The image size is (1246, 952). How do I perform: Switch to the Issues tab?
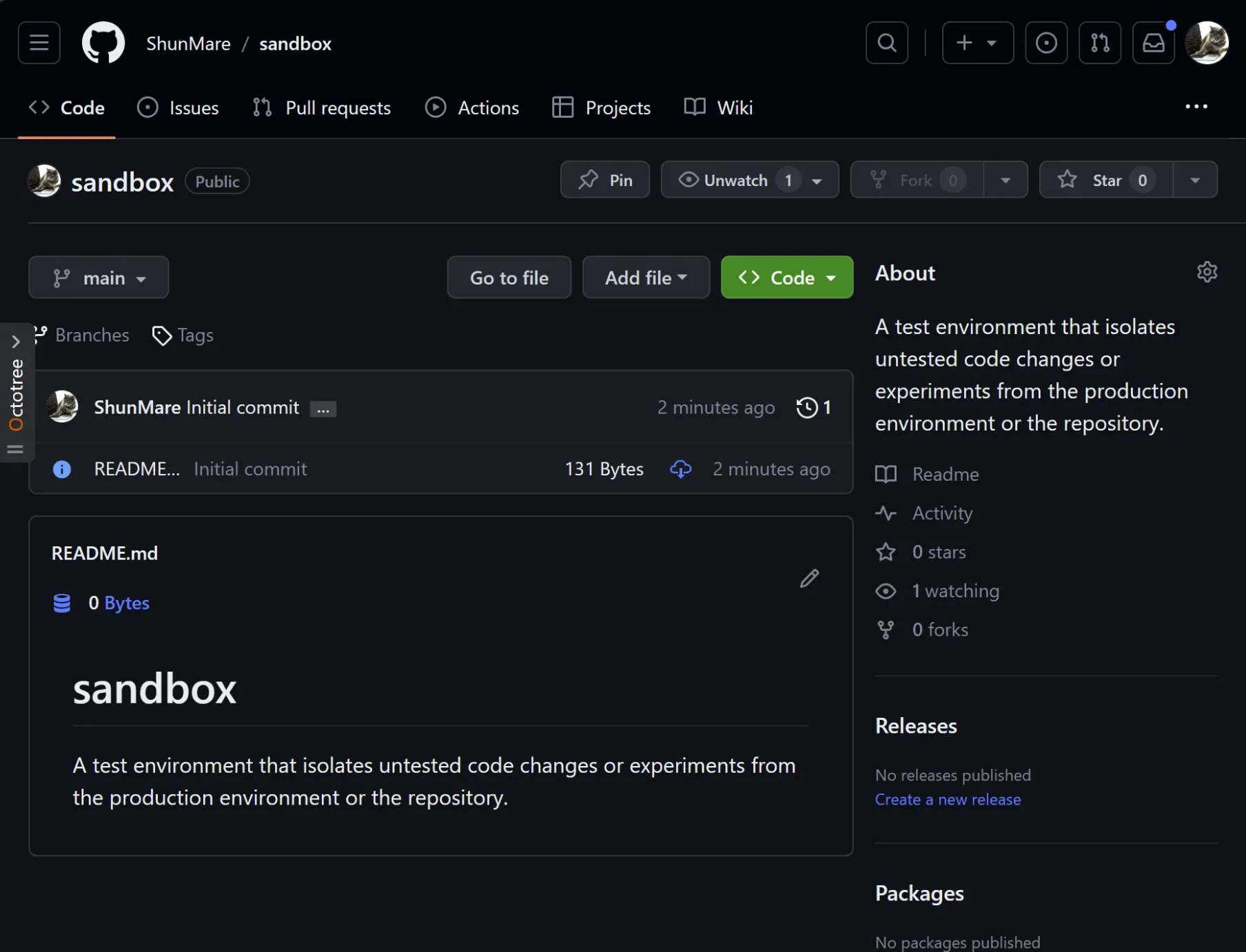tap(178, 107)
